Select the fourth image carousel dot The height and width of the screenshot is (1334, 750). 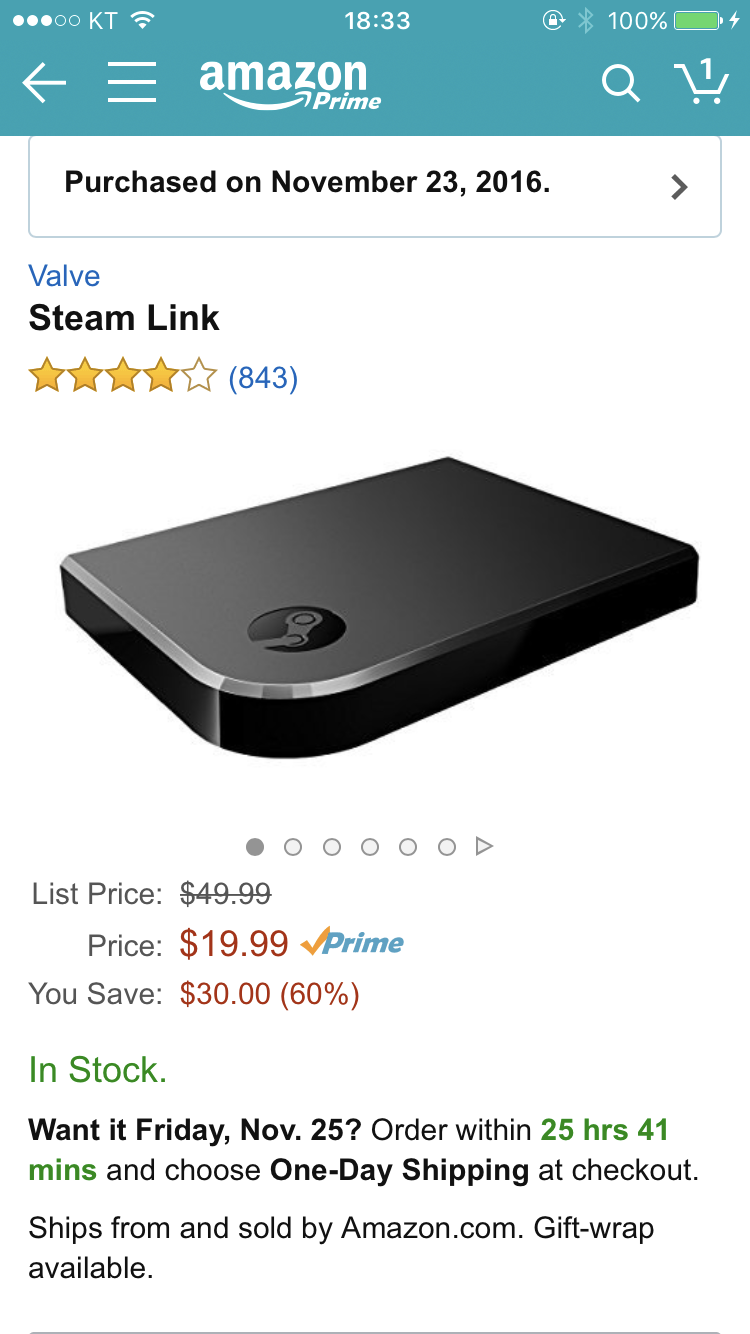pos(370,847)
